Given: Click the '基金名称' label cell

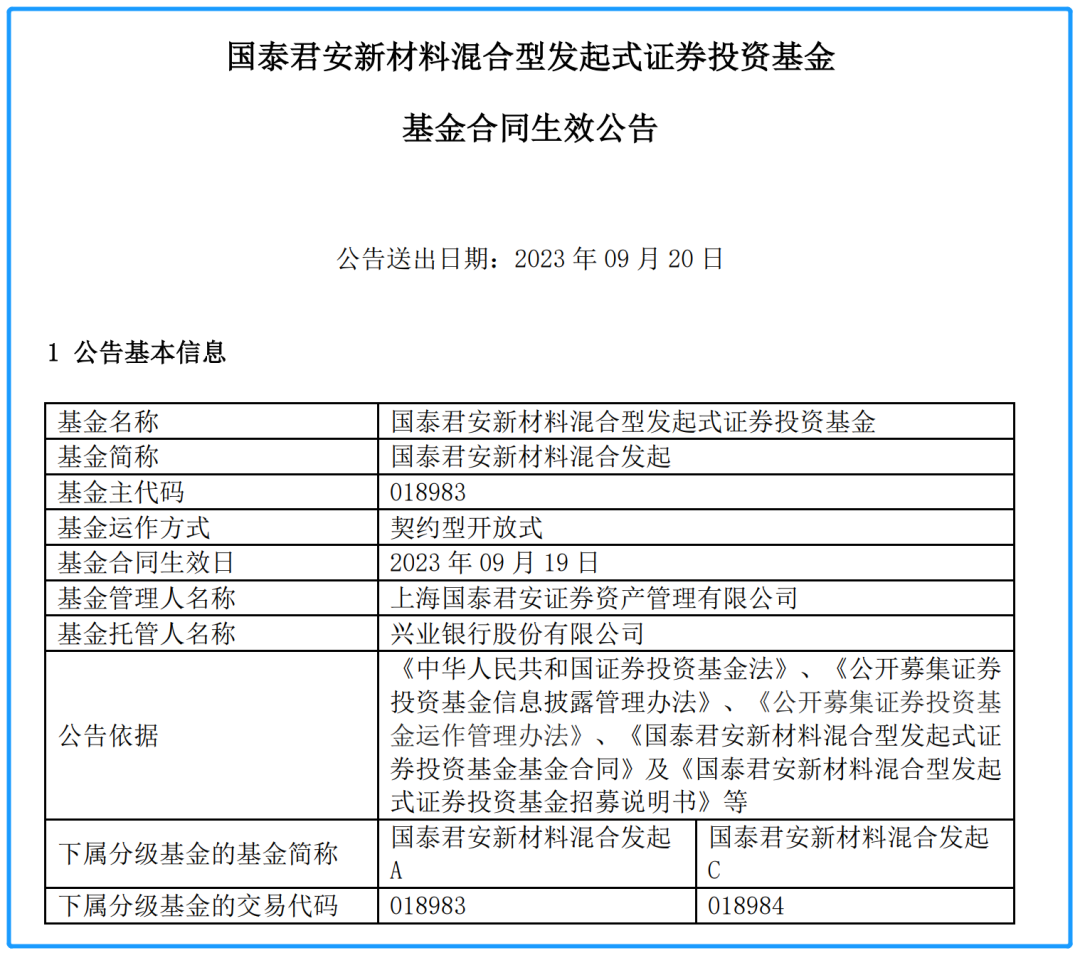Looking at the screenshot, I should (x=211, y=421).
